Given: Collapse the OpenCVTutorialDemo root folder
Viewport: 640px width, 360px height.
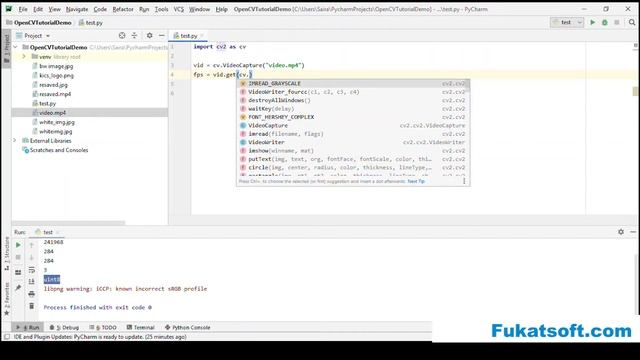Looking at the screenshot, I should point(16,47).
